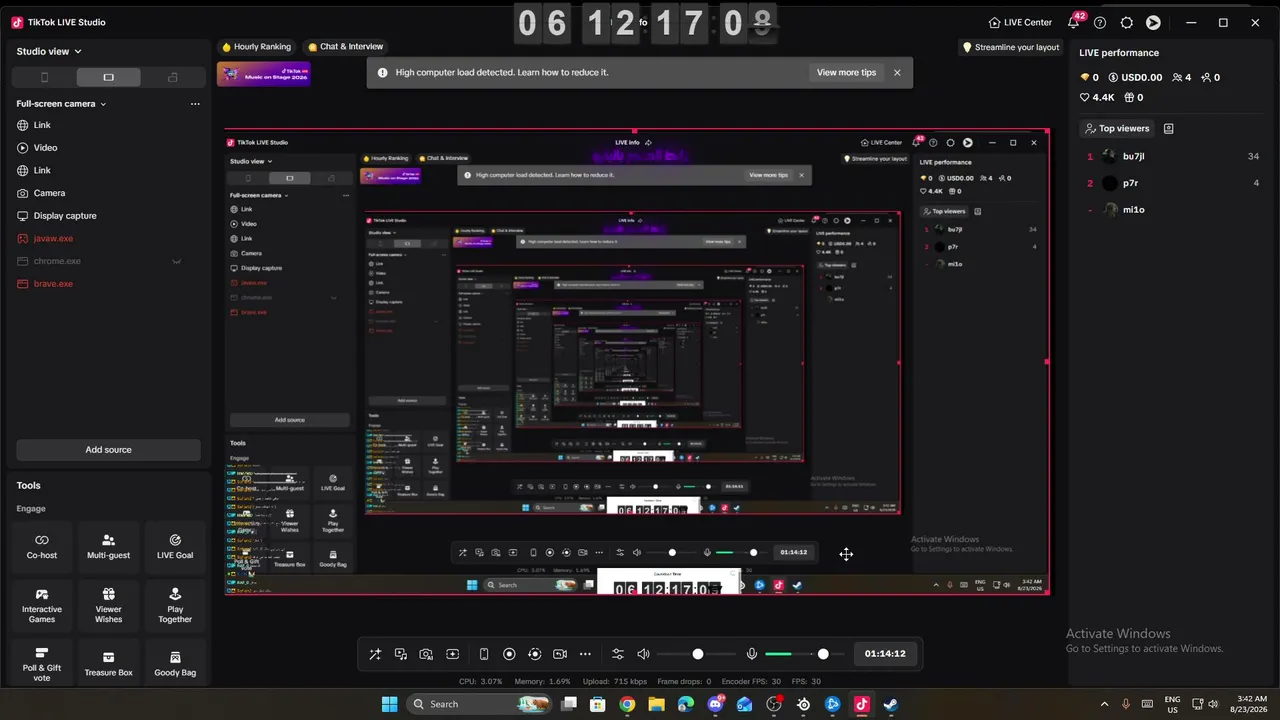Switch to portrait phone layout
The height and width of the screenshot is (720, 1280).
pos(44,77)
